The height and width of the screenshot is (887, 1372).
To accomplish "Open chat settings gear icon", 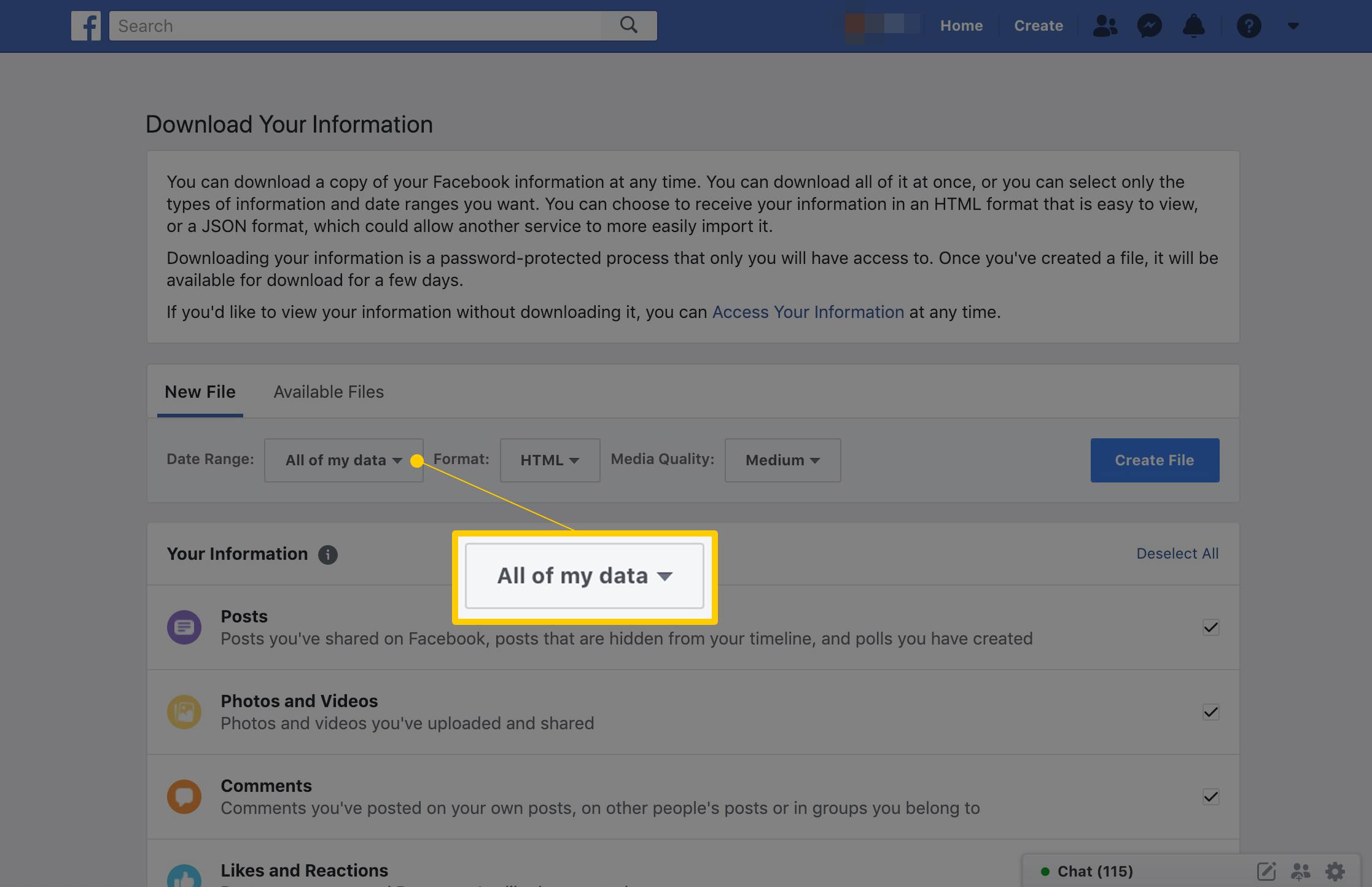I will coord(1335,871).
